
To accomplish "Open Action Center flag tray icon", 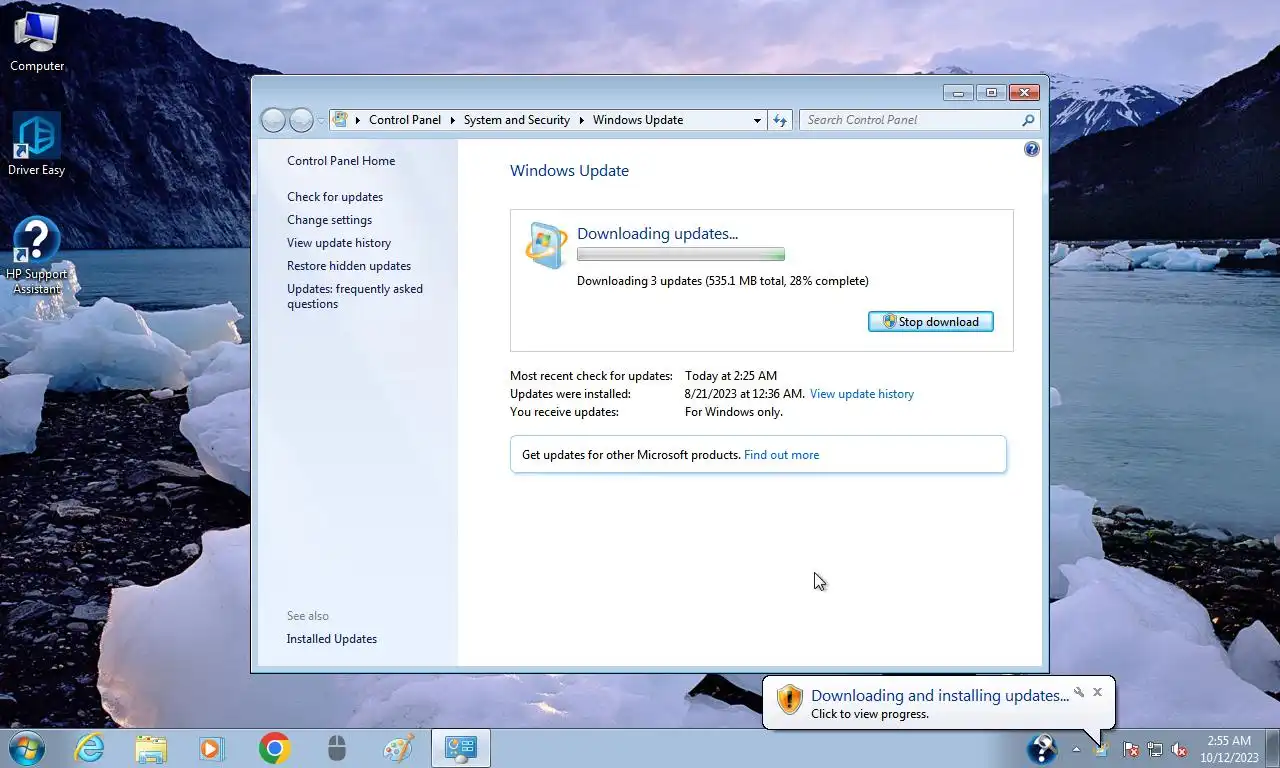I will point(1131,749).
